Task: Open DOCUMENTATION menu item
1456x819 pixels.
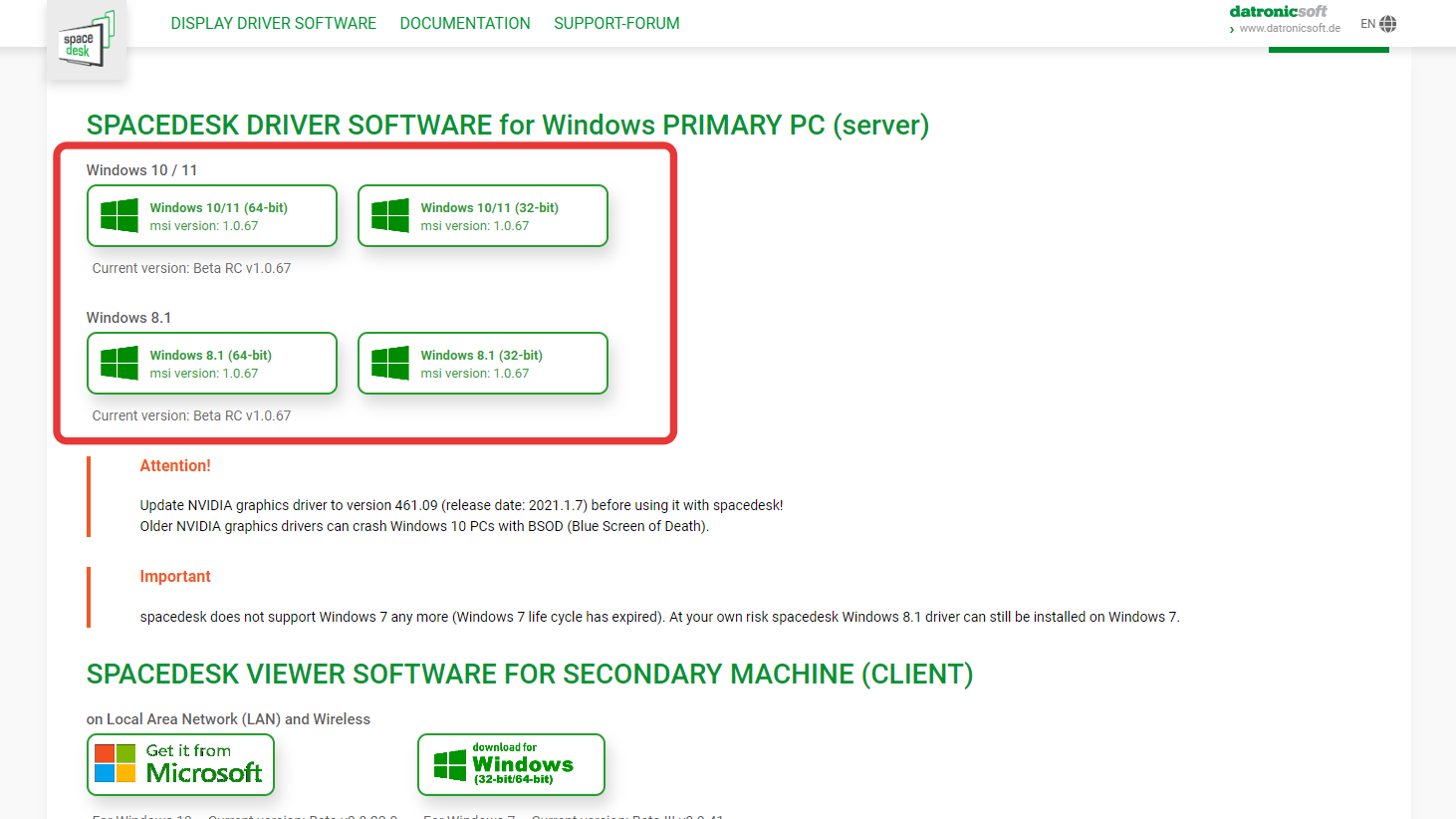Action: click(465, 23)
